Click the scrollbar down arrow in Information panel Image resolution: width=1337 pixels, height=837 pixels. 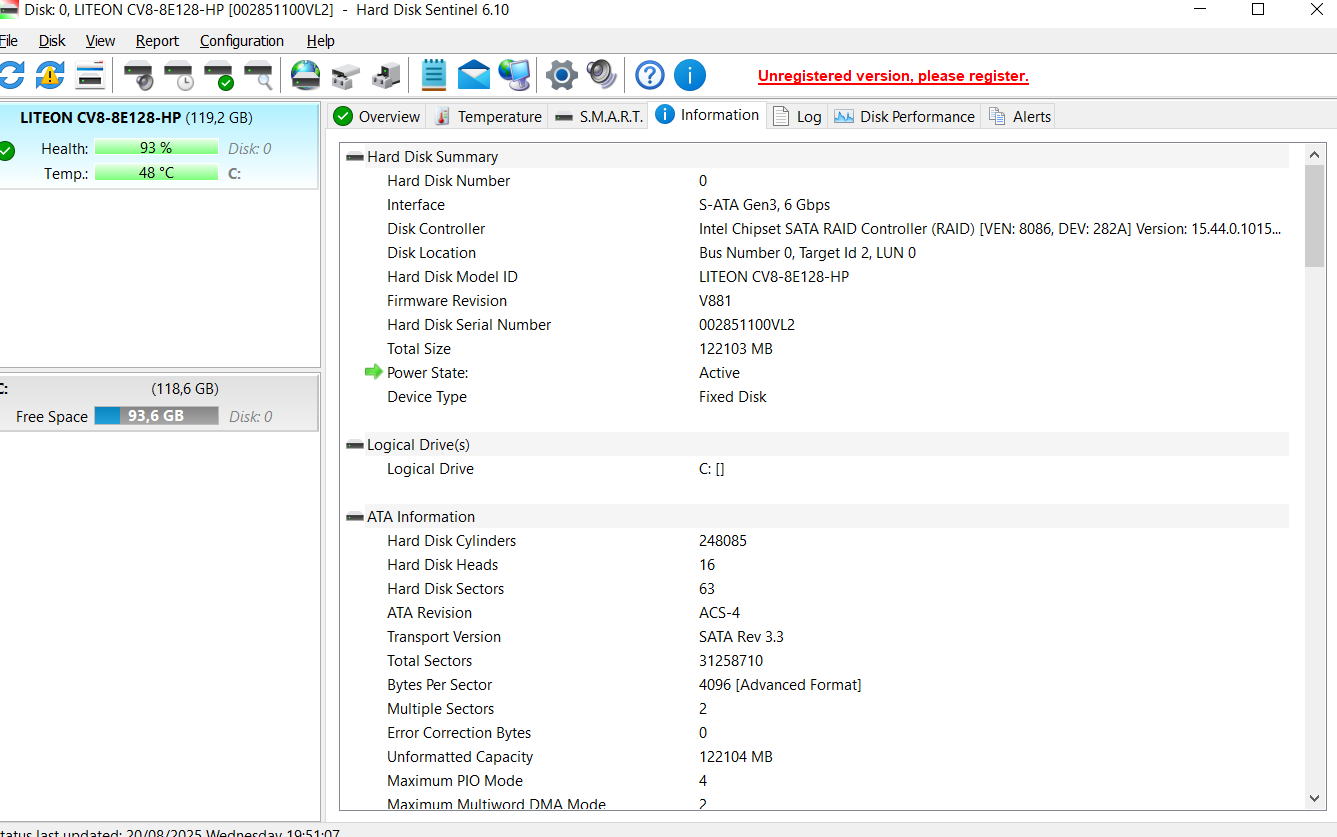click(1315, 798)
